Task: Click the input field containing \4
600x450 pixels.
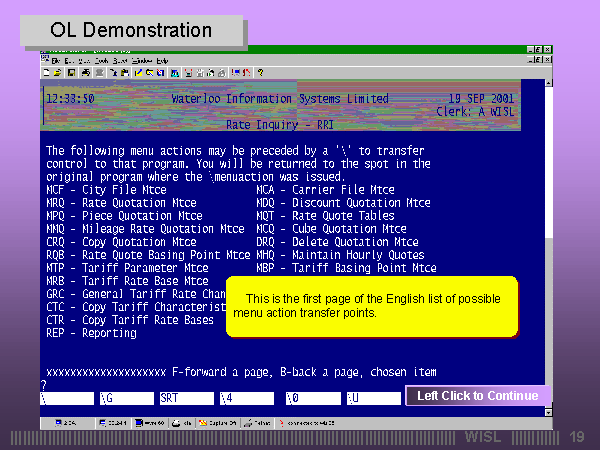Action: [x=245, y=398]
